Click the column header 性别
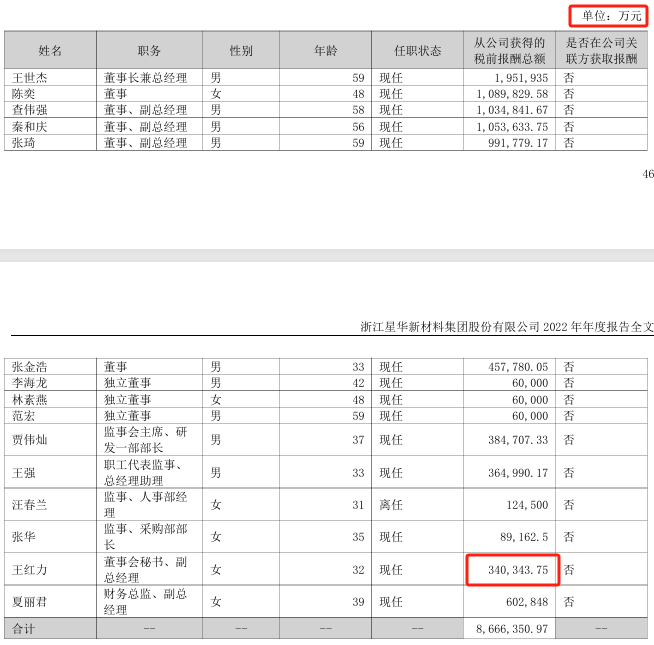This screenshot has height=645, width=654. click(241, 50)
